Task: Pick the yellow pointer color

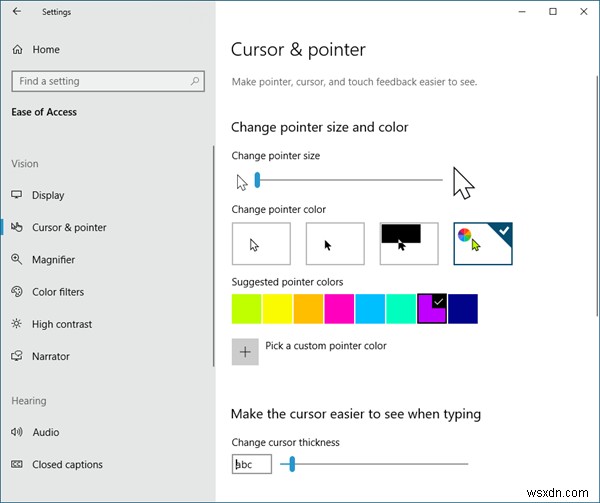Action: tap(277, 309)
